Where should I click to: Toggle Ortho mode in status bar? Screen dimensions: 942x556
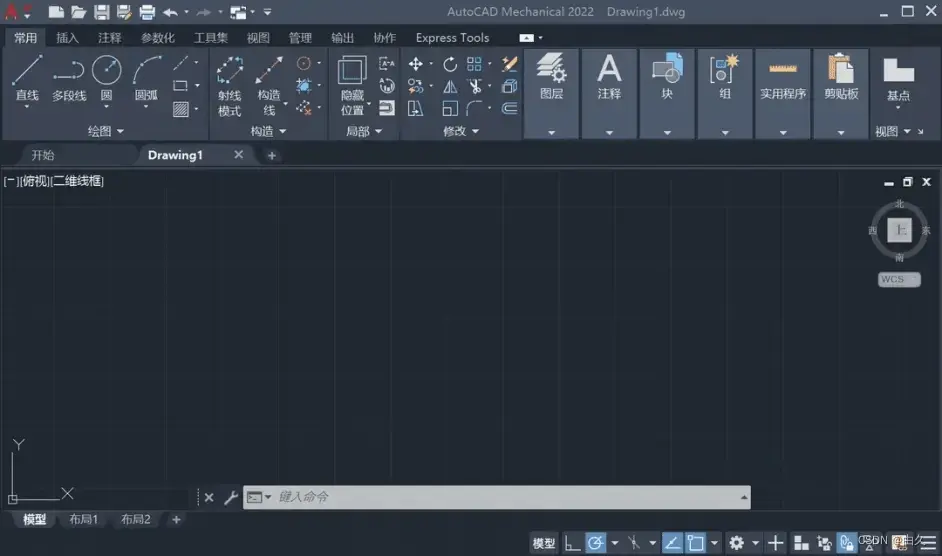click(x=572, y=543)
